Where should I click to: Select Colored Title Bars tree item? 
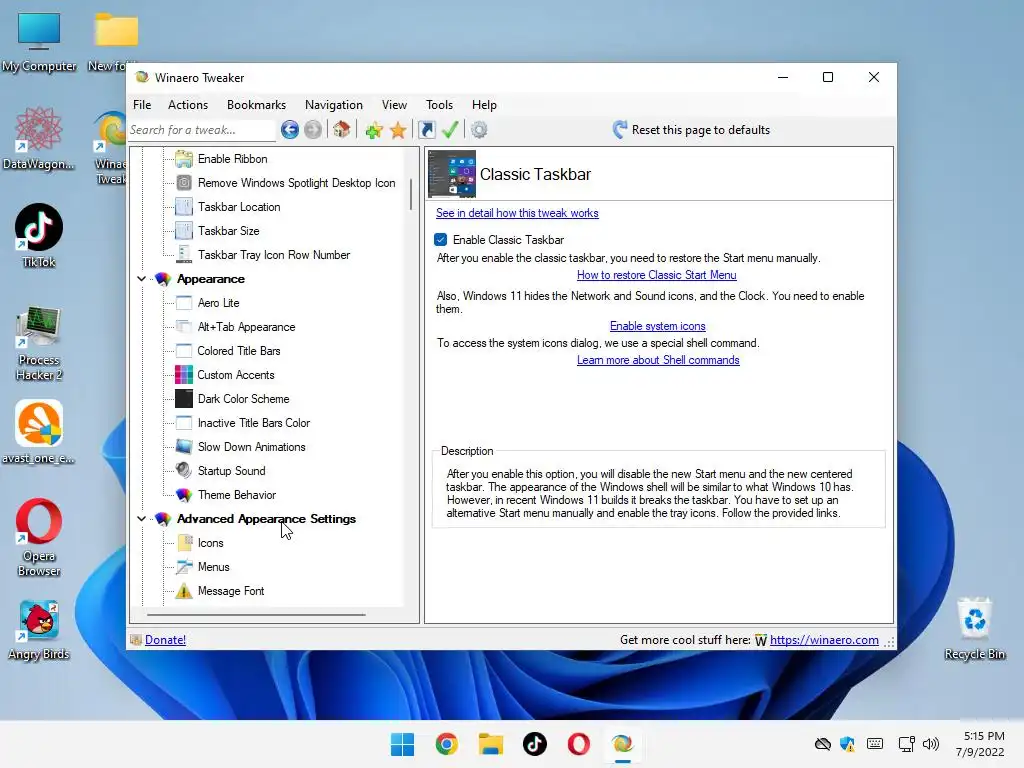pos(238,351)
